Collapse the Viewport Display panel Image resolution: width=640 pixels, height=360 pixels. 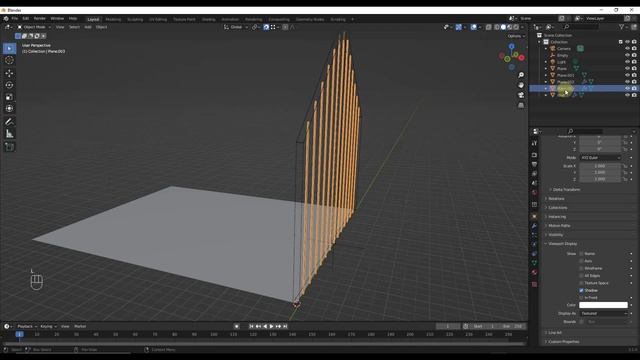click(562, 244)
